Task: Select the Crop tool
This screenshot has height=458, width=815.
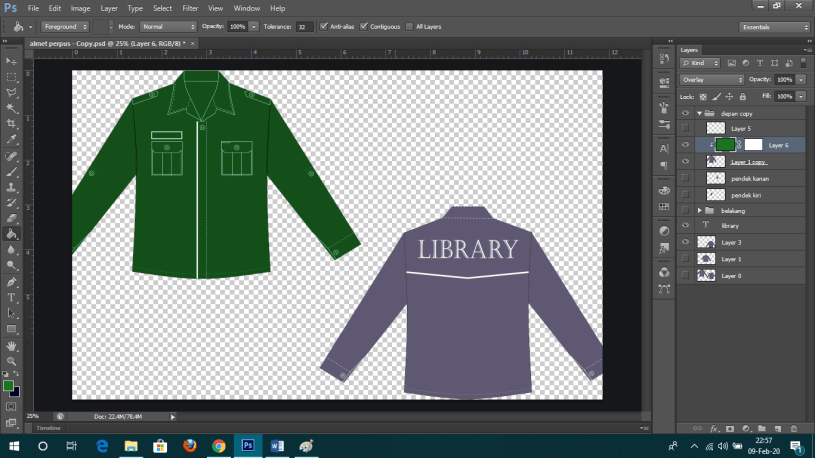Action: click(x=11, y=124)
